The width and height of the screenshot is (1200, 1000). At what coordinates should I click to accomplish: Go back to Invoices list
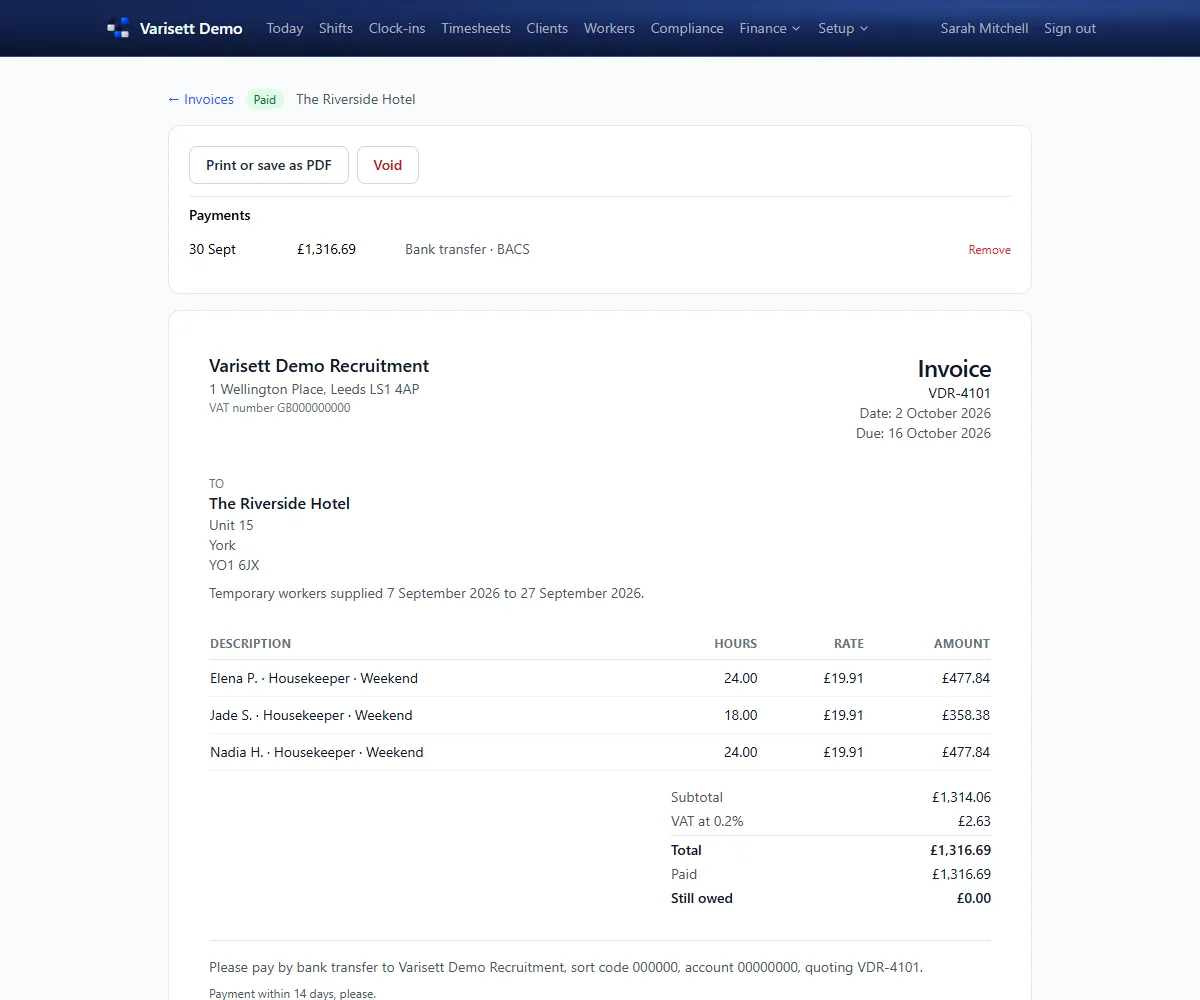coord(201,99)
